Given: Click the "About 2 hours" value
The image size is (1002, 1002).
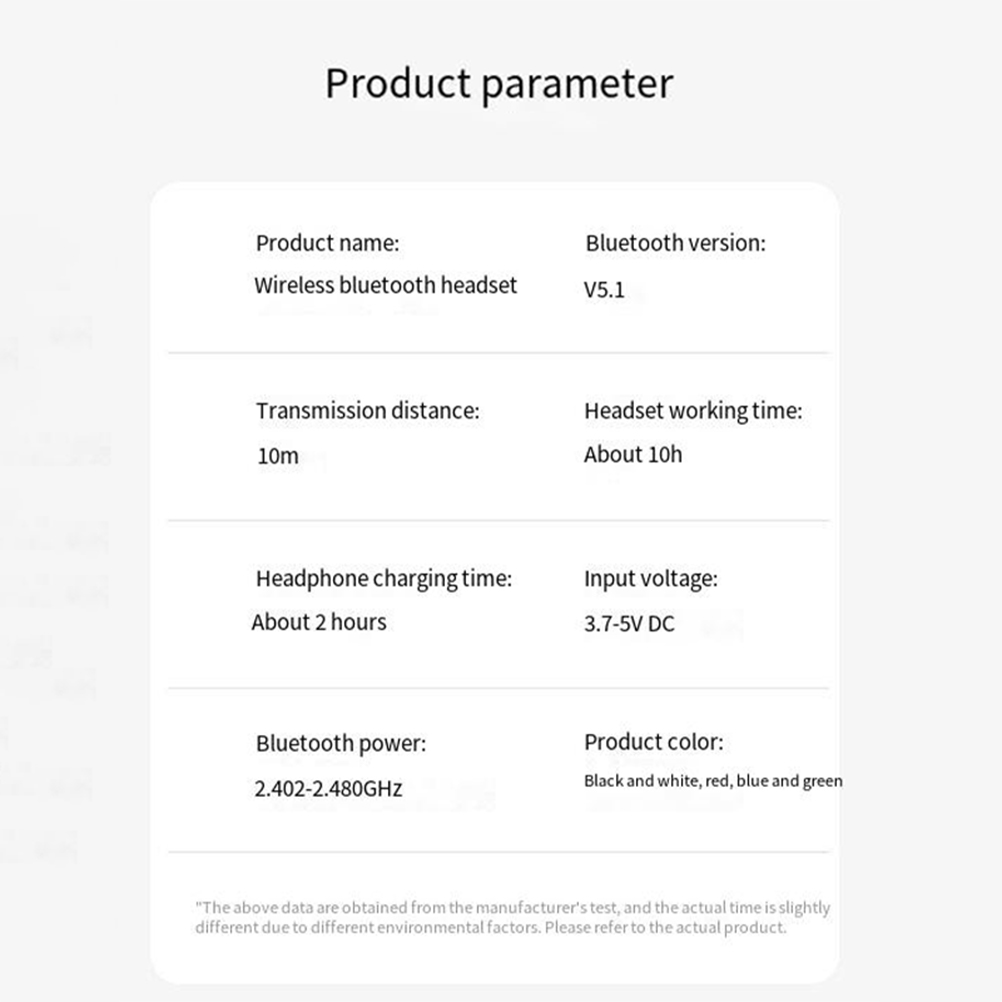Looking at the screenshot, I should (319, 622).
